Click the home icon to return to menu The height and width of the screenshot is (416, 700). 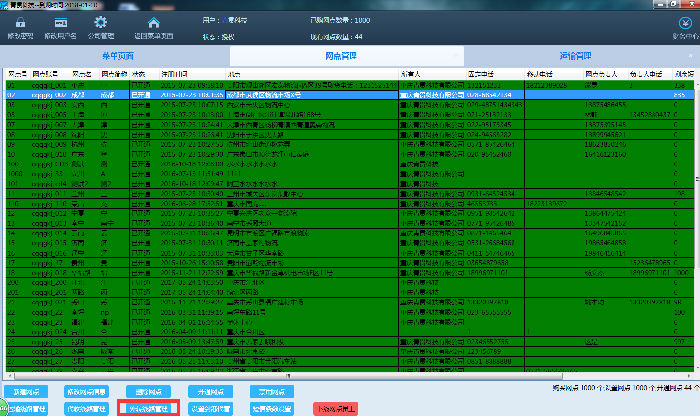(153, 22)
